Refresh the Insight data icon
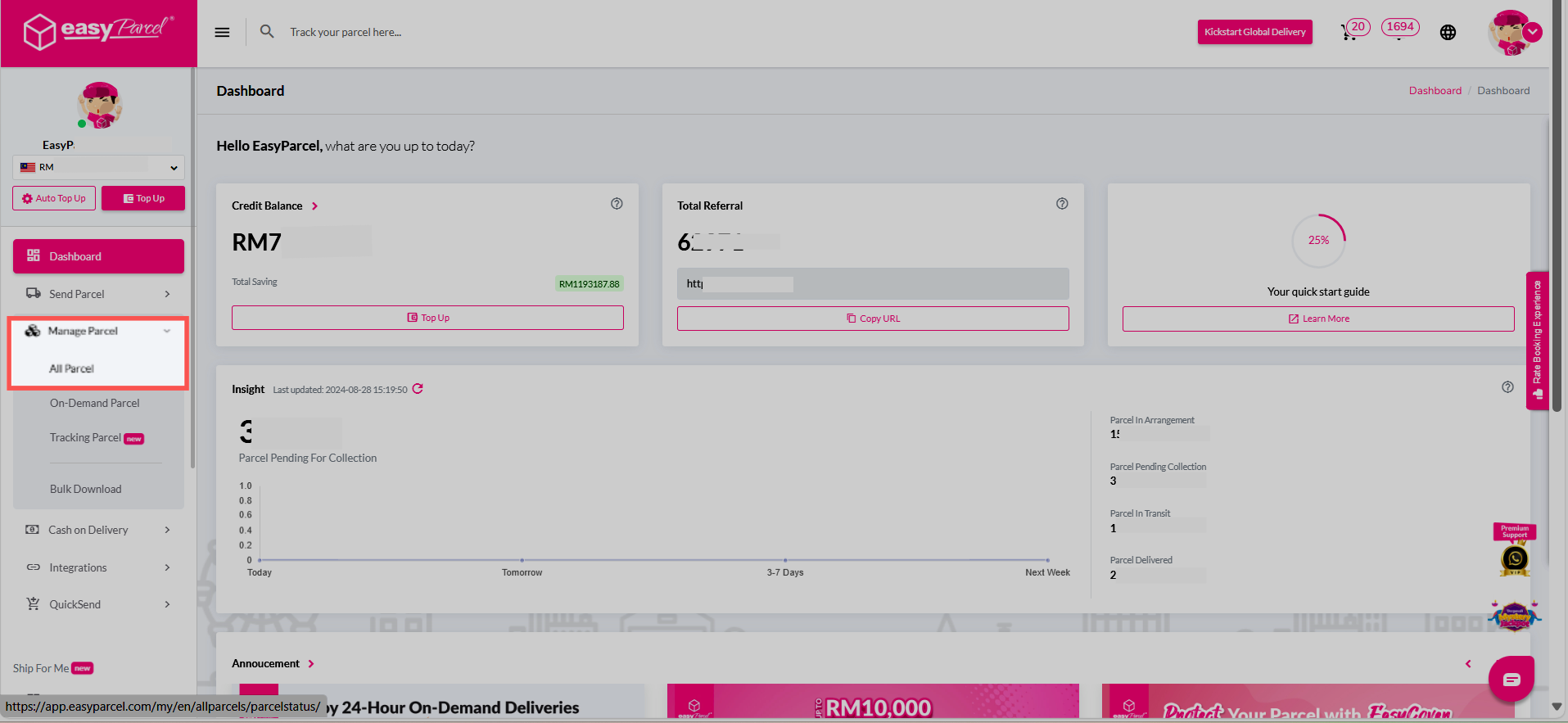Screen dimensions: 1568x723 pos(418,389)
